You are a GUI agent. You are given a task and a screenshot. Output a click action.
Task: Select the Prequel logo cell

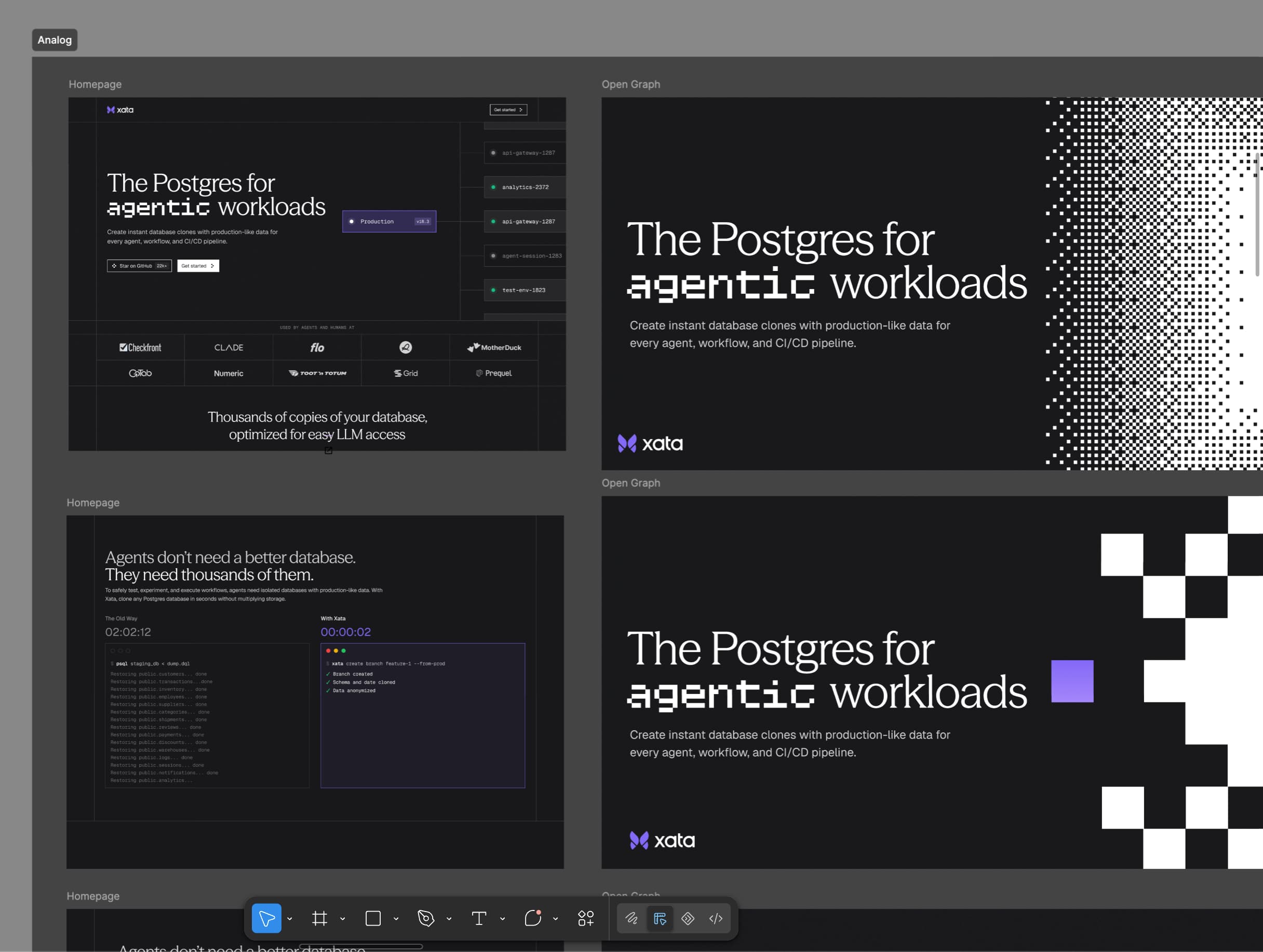point(494,373)
